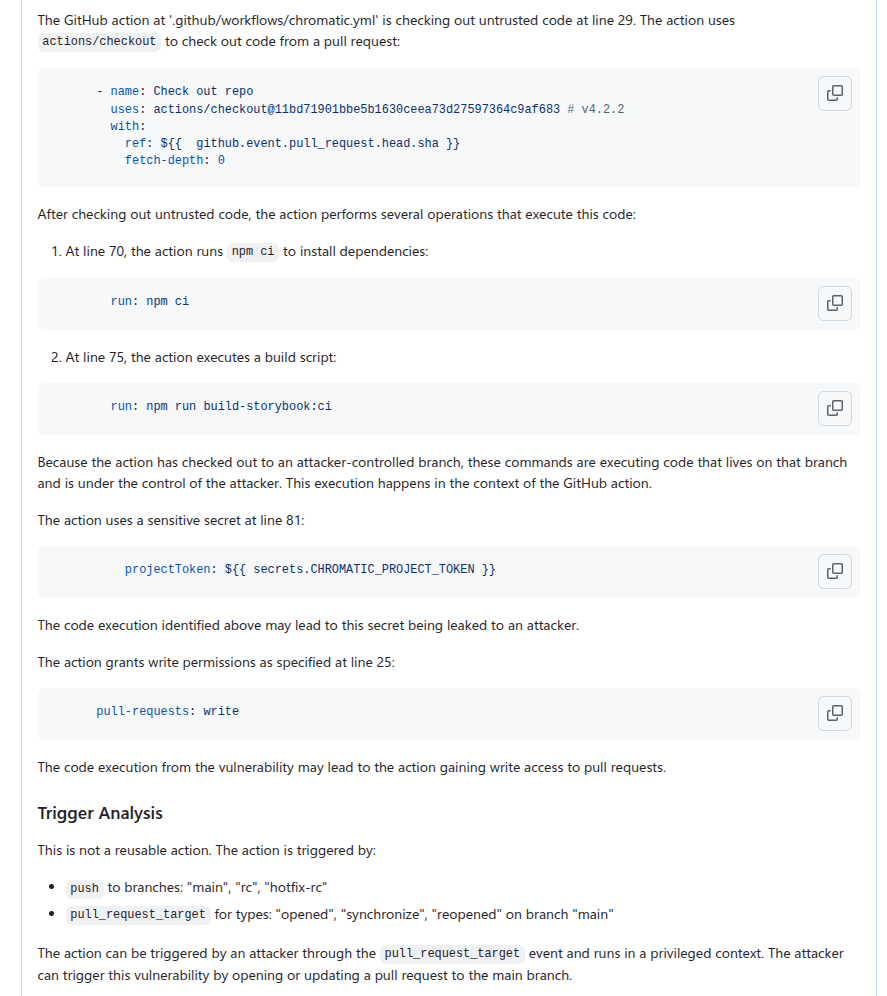This screenshot has height=996, width=887.
Task: Copy the projectToken secret code snippet
Action: coord(834,570)
